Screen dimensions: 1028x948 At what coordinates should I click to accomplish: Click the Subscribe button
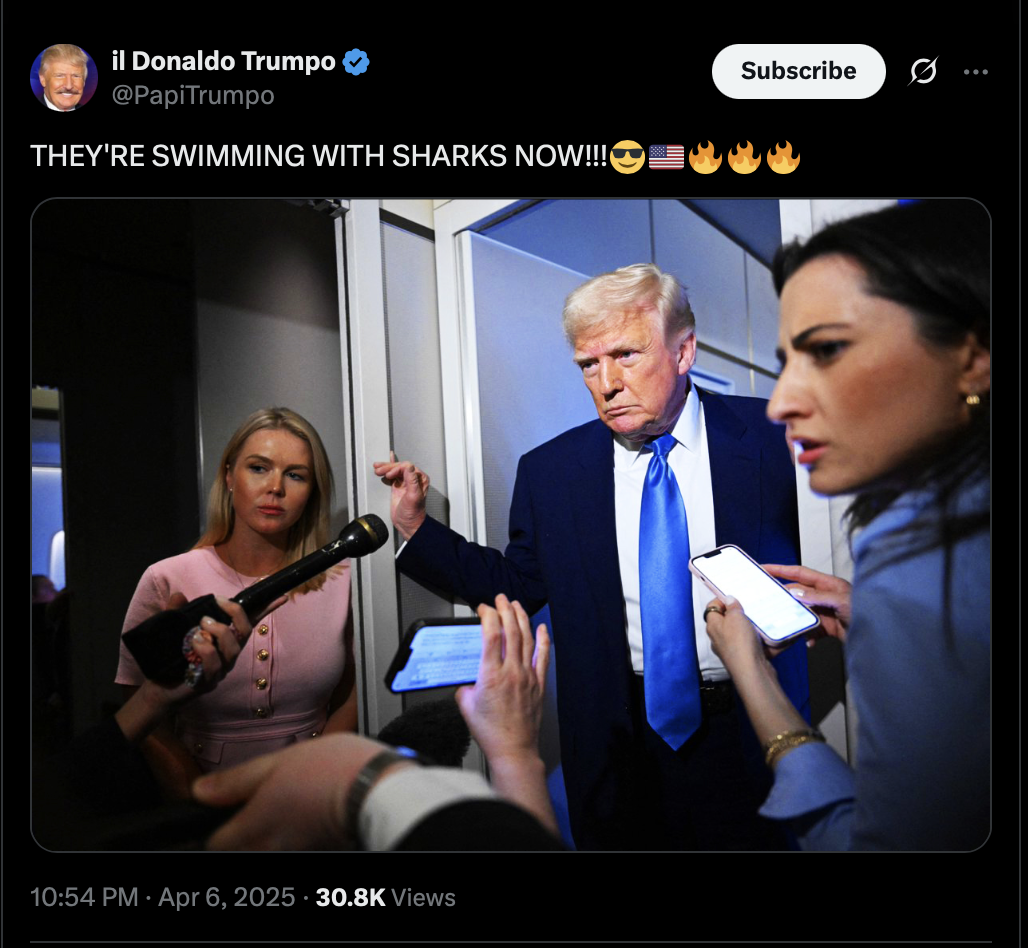(x=798, y=71)
